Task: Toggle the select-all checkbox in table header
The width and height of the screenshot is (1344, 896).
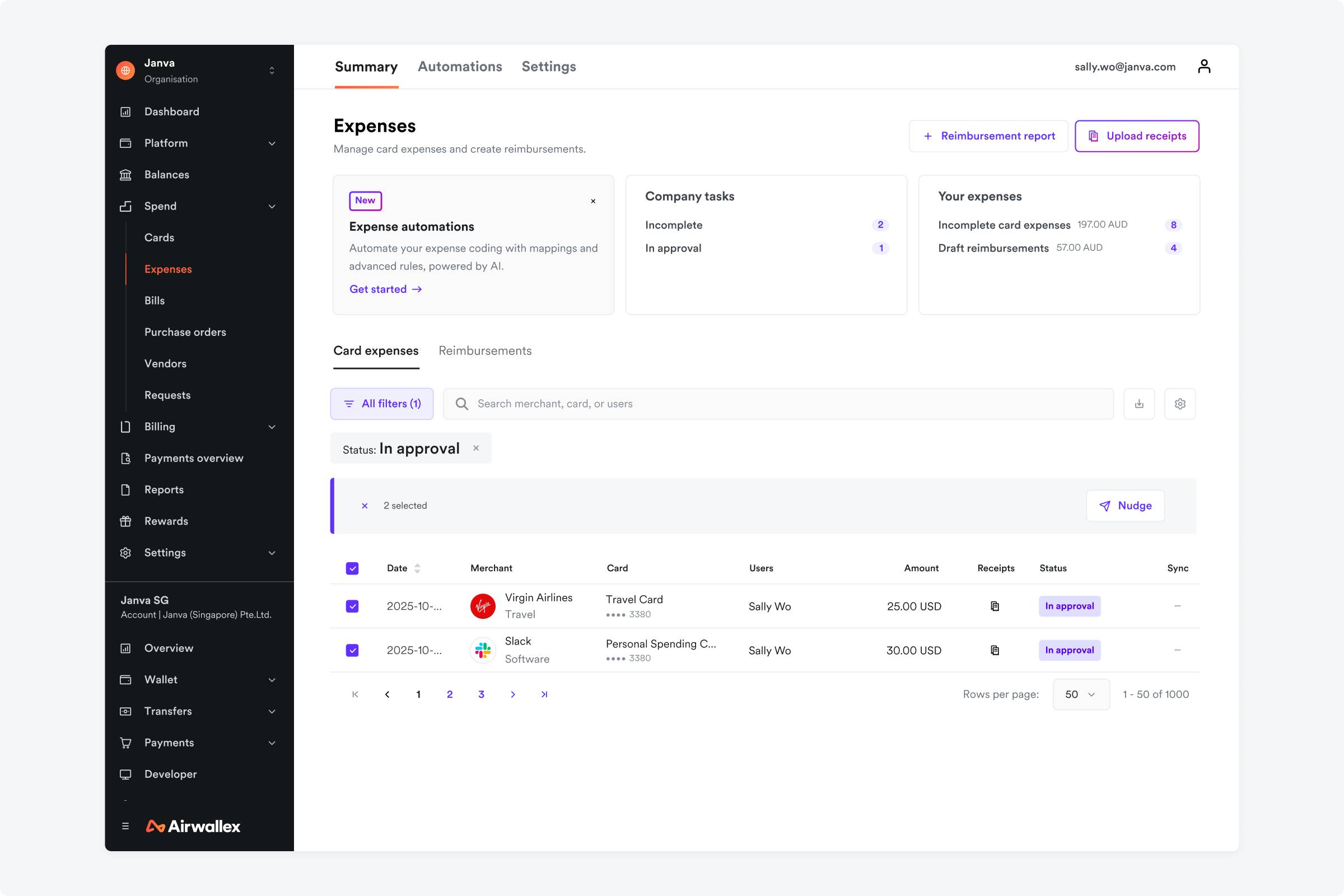Action: (x=352, y=568)
